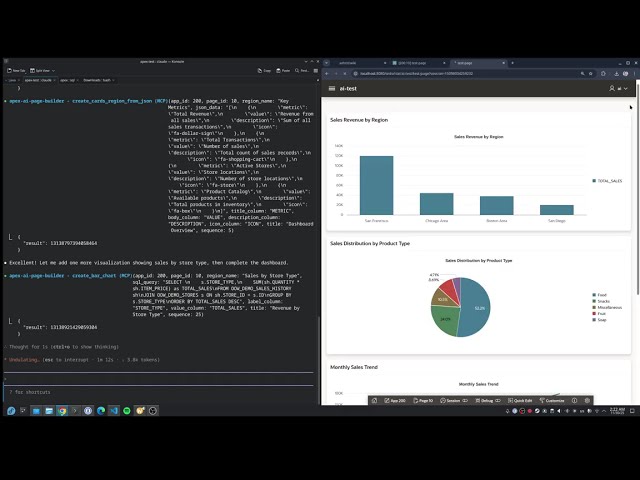Toggle the Miscellaneous legend item in pie chart
Image resolution: width=640 pixels, height=480 pixels.
click(x=607, y=307)
